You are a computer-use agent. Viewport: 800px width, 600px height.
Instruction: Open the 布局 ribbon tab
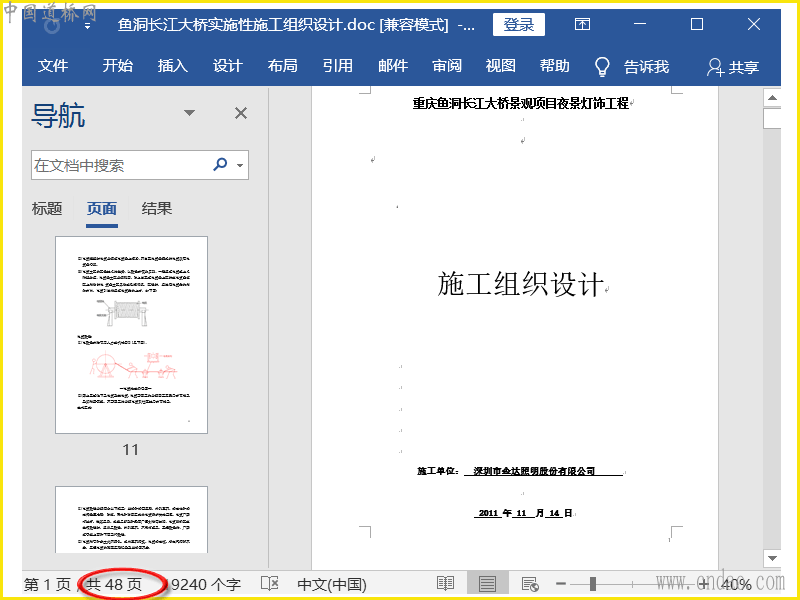(x=283, y=66)
